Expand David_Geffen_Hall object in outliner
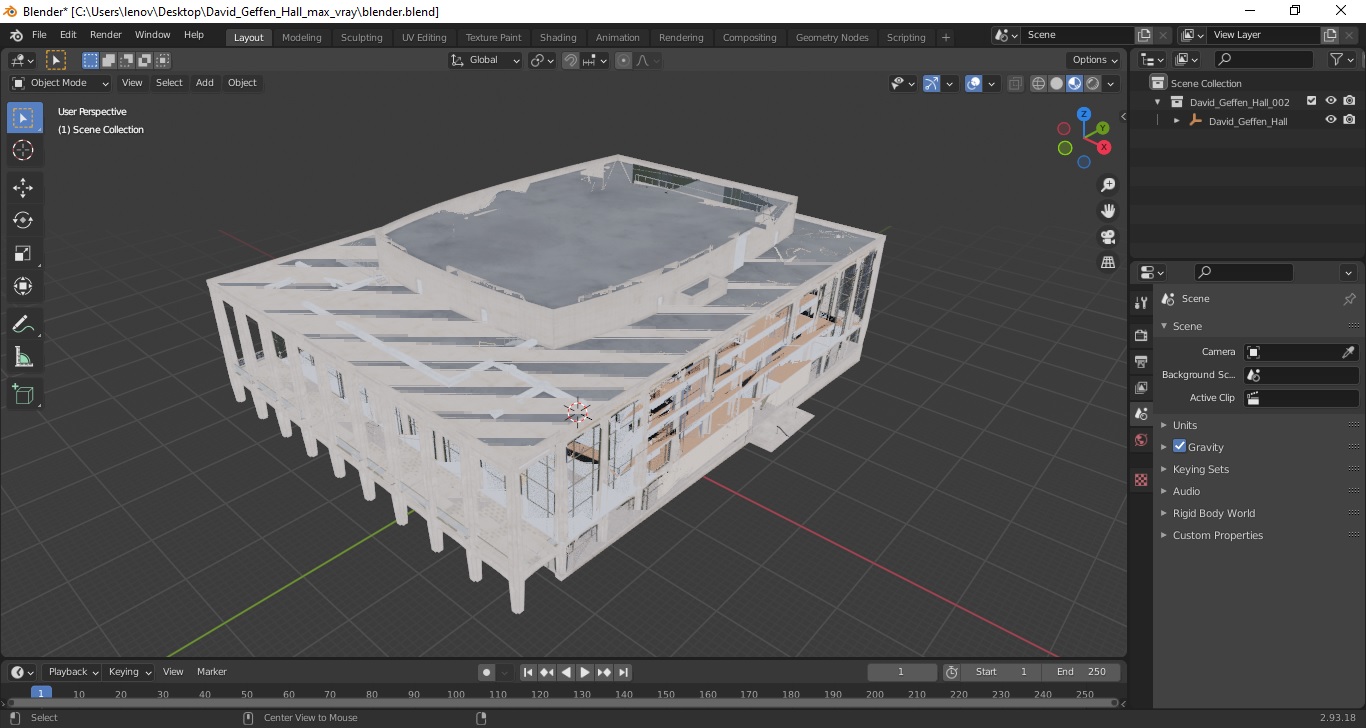Viewport: 1366px width, 728px height. point(1177,121)
